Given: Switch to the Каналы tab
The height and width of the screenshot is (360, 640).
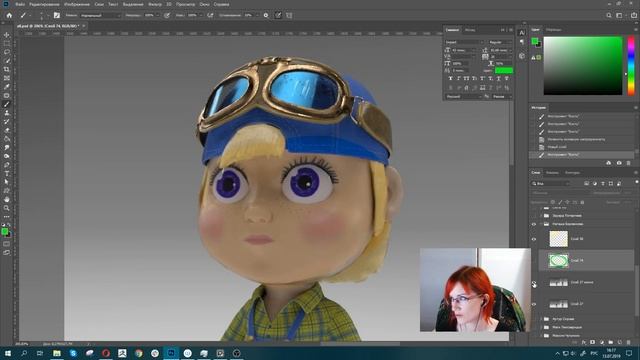Looking at the screenshot, I should pos(552,173).
